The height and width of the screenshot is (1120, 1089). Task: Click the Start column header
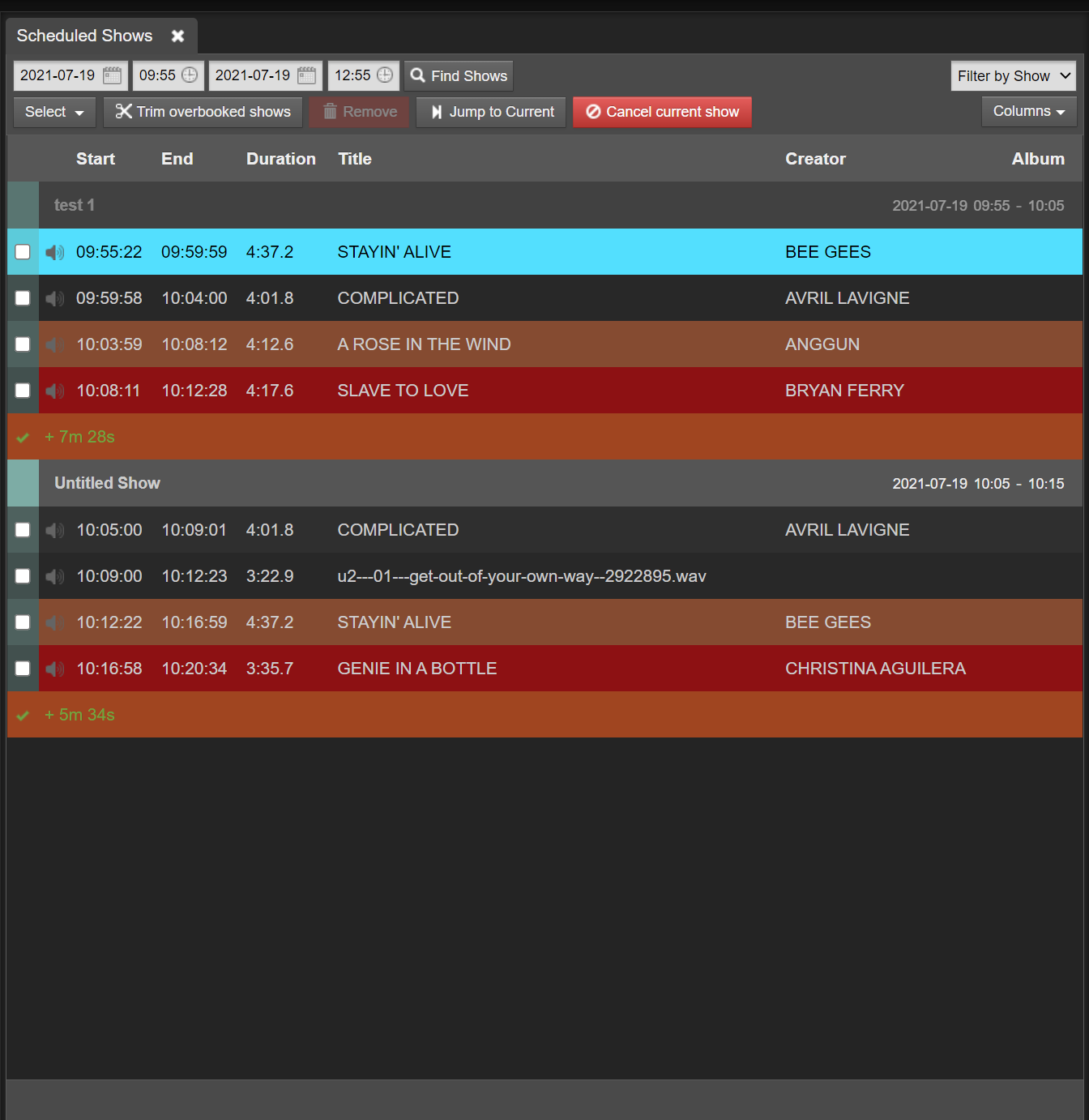[x=96, y=159]
